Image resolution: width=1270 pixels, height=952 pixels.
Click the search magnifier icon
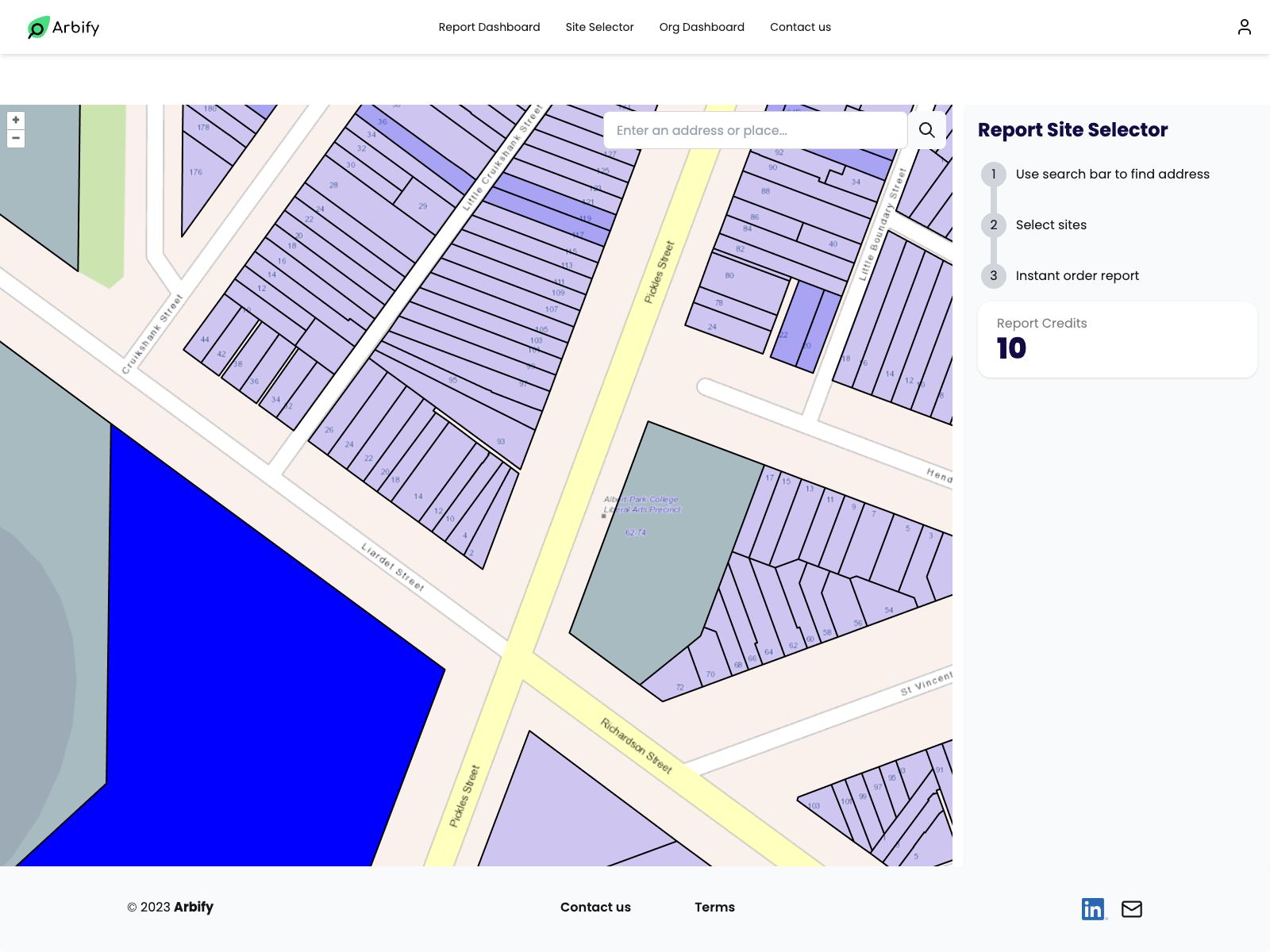pyautogui.click(x=926, y=129)
